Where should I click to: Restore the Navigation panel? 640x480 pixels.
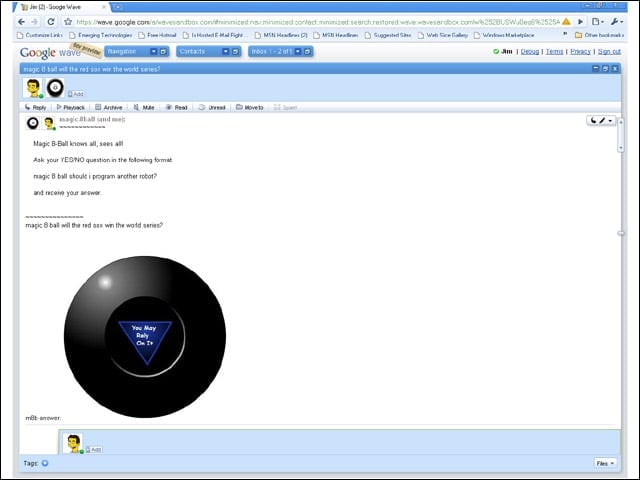click(163, 51)
